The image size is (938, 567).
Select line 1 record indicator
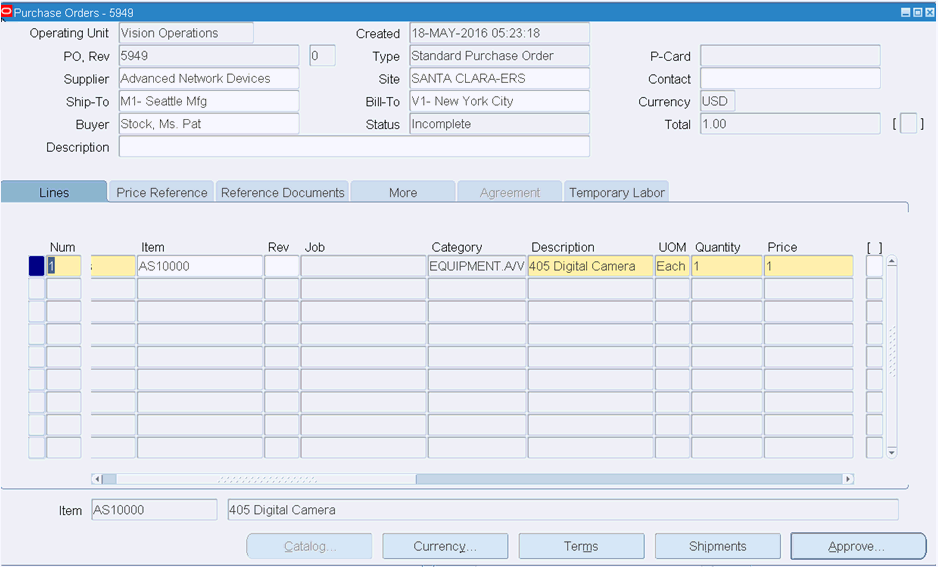36,266
